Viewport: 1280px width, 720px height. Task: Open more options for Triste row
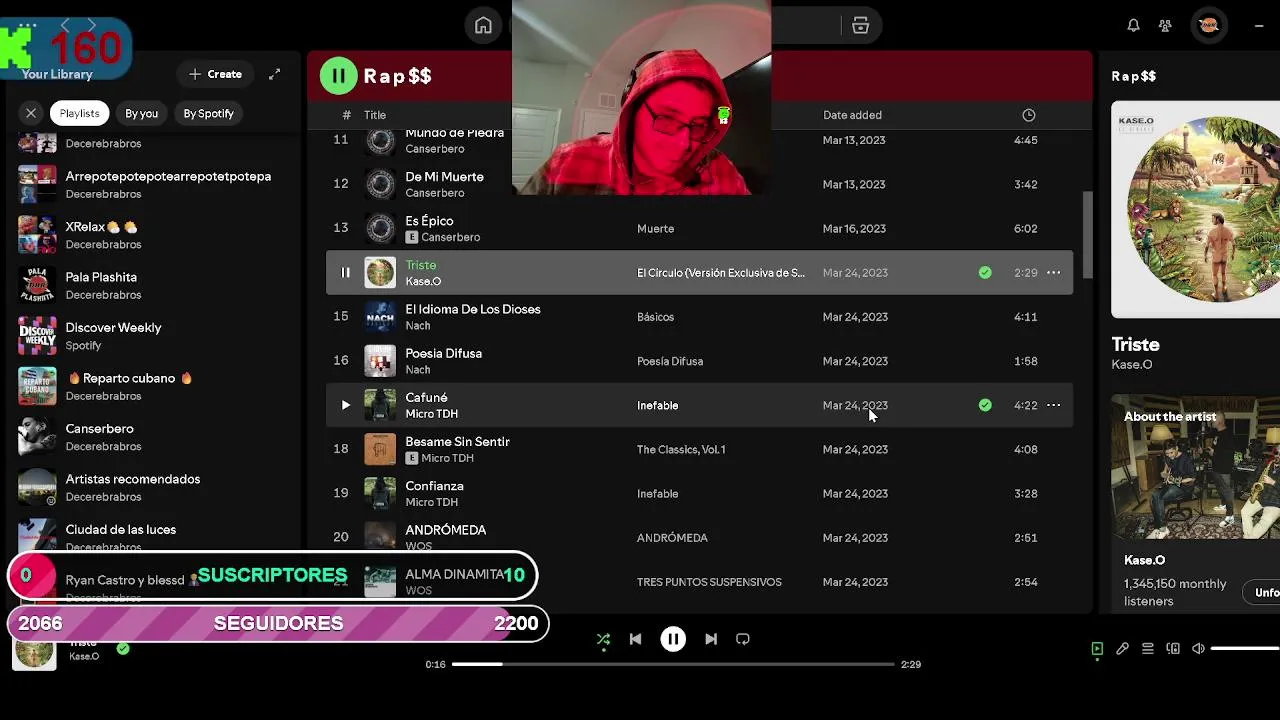1053,272
